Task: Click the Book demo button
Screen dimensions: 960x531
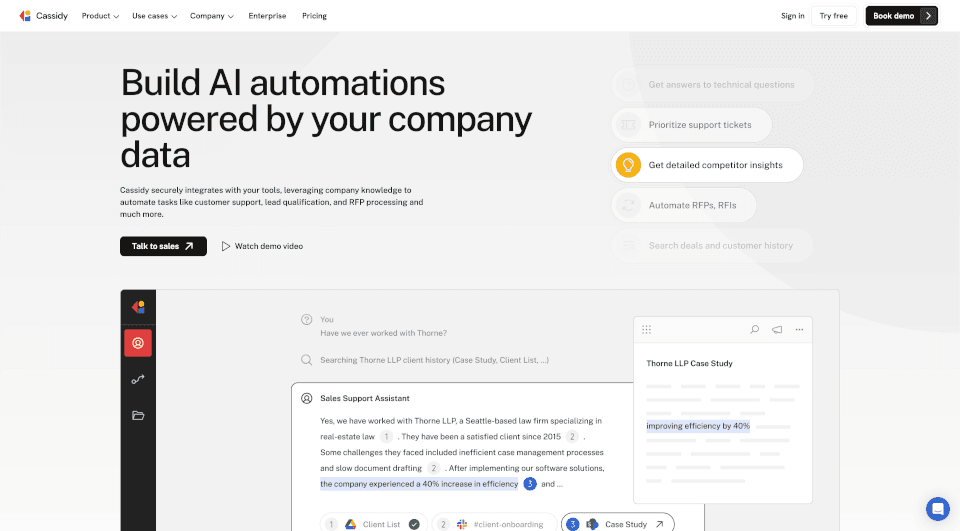Action: pyautogui.click(x=901, y=16)
